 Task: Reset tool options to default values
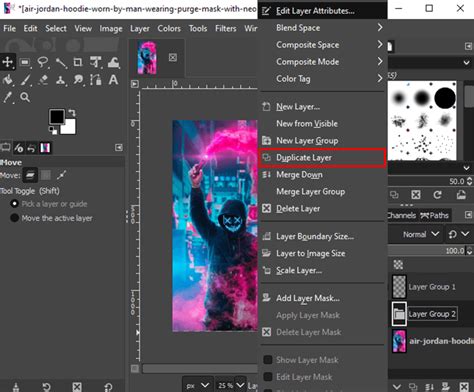click(x=109, y=387)
